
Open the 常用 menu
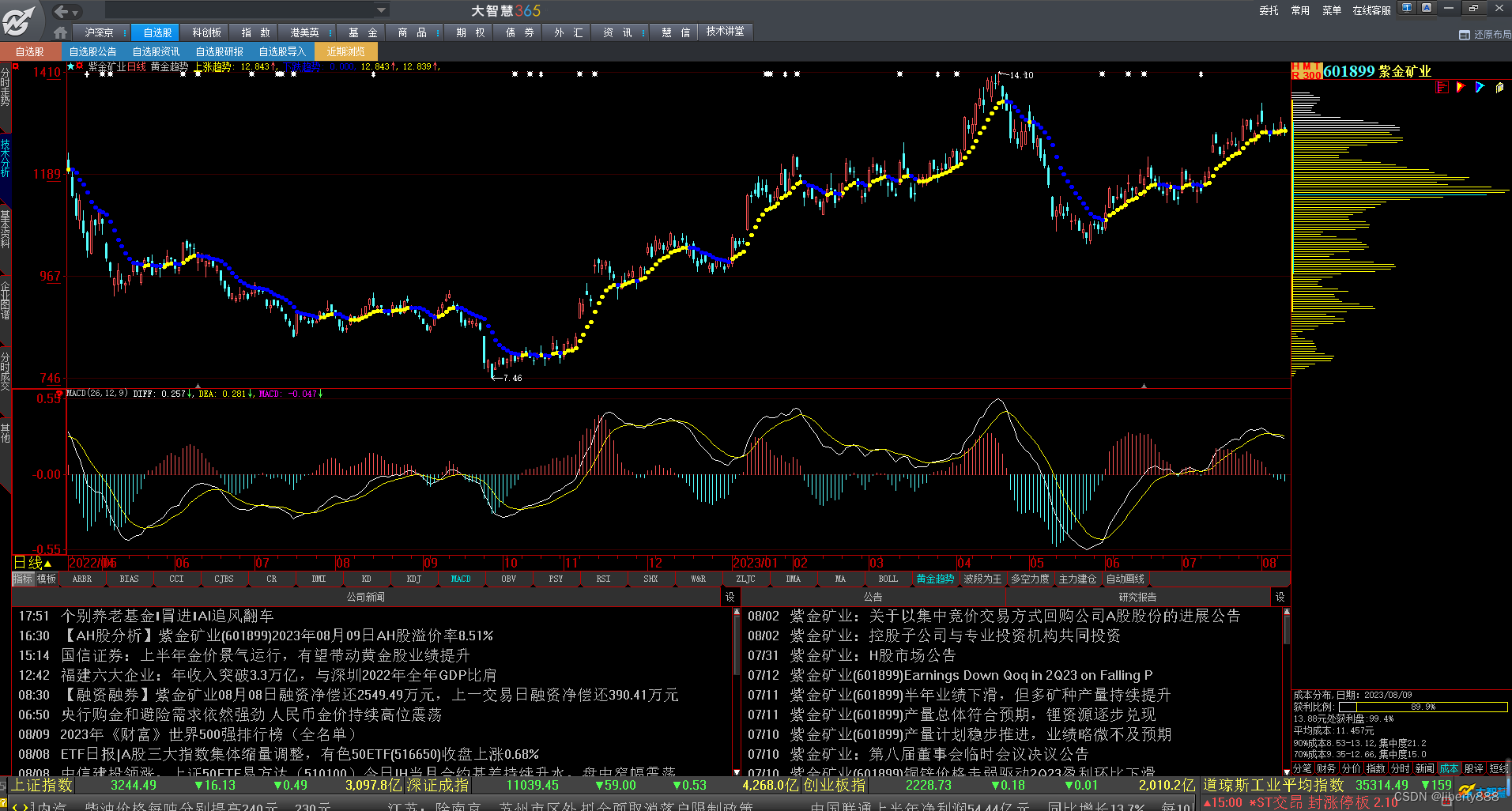[1300, 10]
